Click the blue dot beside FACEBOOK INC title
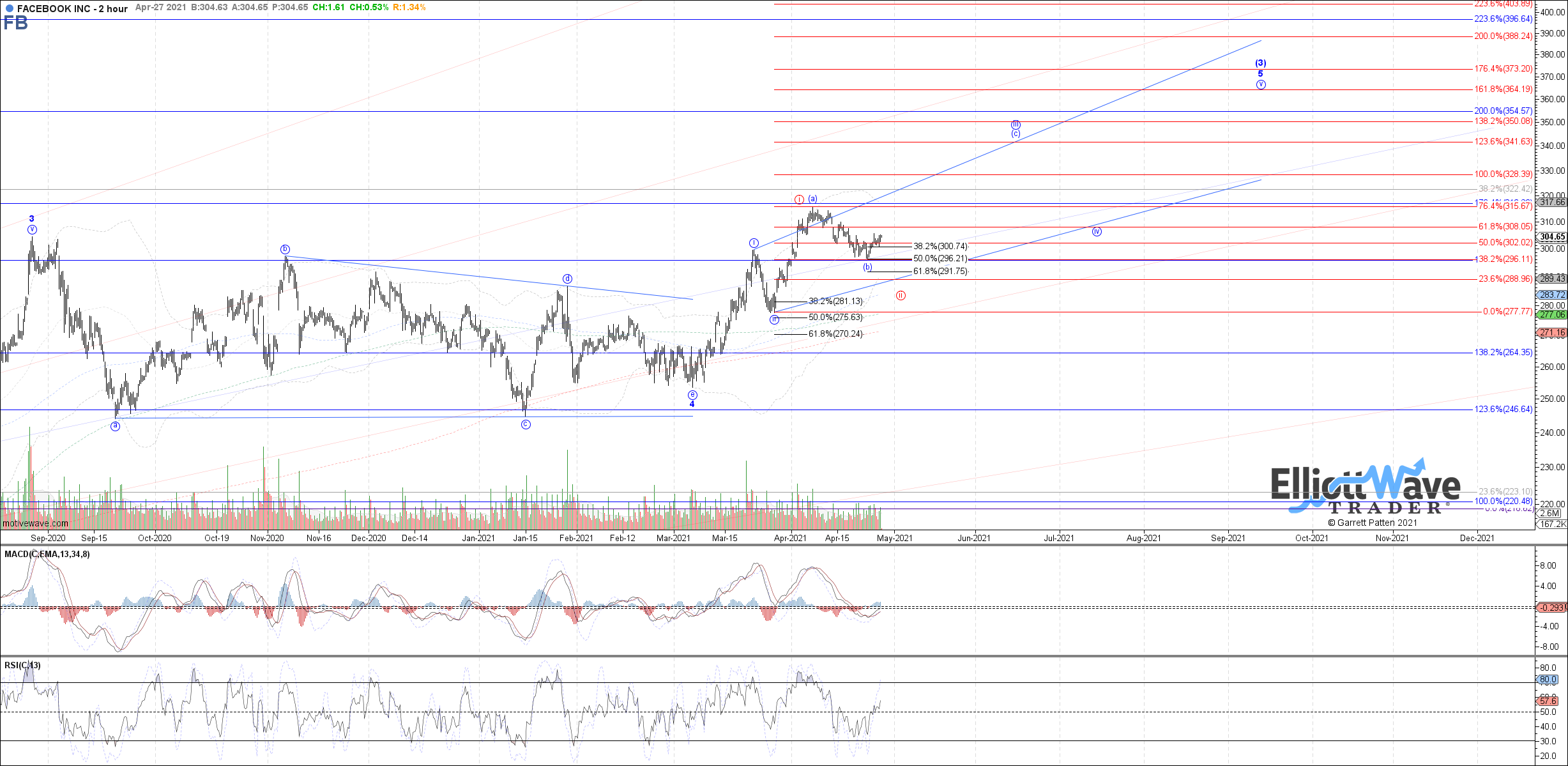Screen dimensions: 1568x766 [10, 9]
